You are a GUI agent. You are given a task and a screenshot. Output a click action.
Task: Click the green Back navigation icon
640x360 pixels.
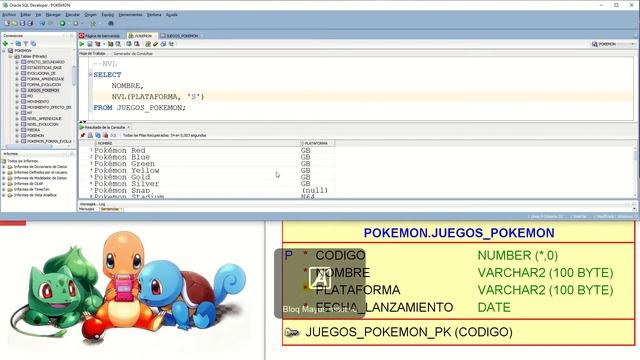(x=62, y=23)
